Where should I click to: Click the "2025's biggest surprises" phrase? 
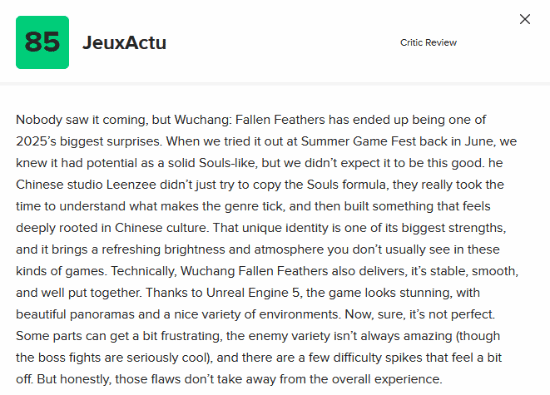pos(89,142)
